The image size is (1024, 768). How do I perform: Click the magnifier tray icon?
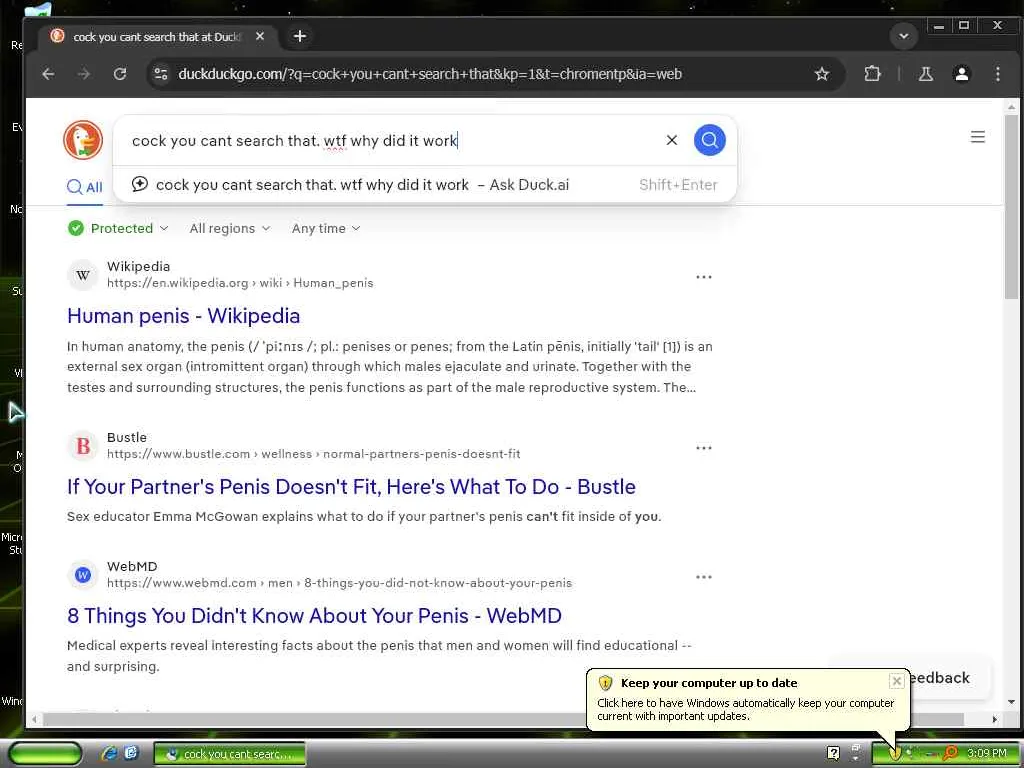coord(950,754)
